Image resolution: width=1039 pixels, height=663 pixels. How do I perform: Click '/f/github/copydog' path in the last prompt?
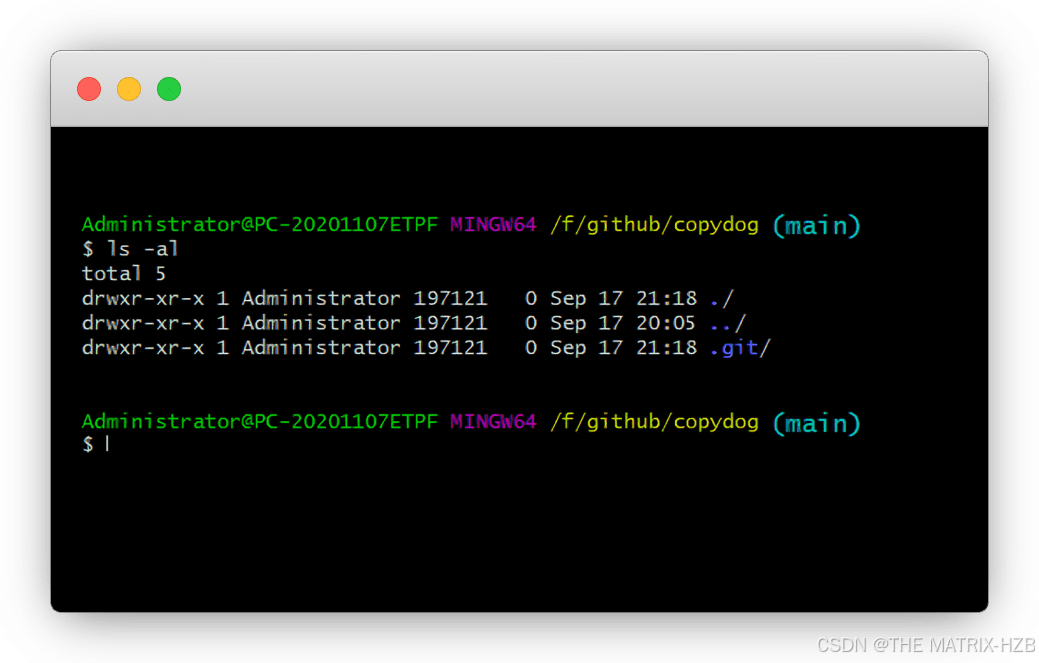(655, 422)
